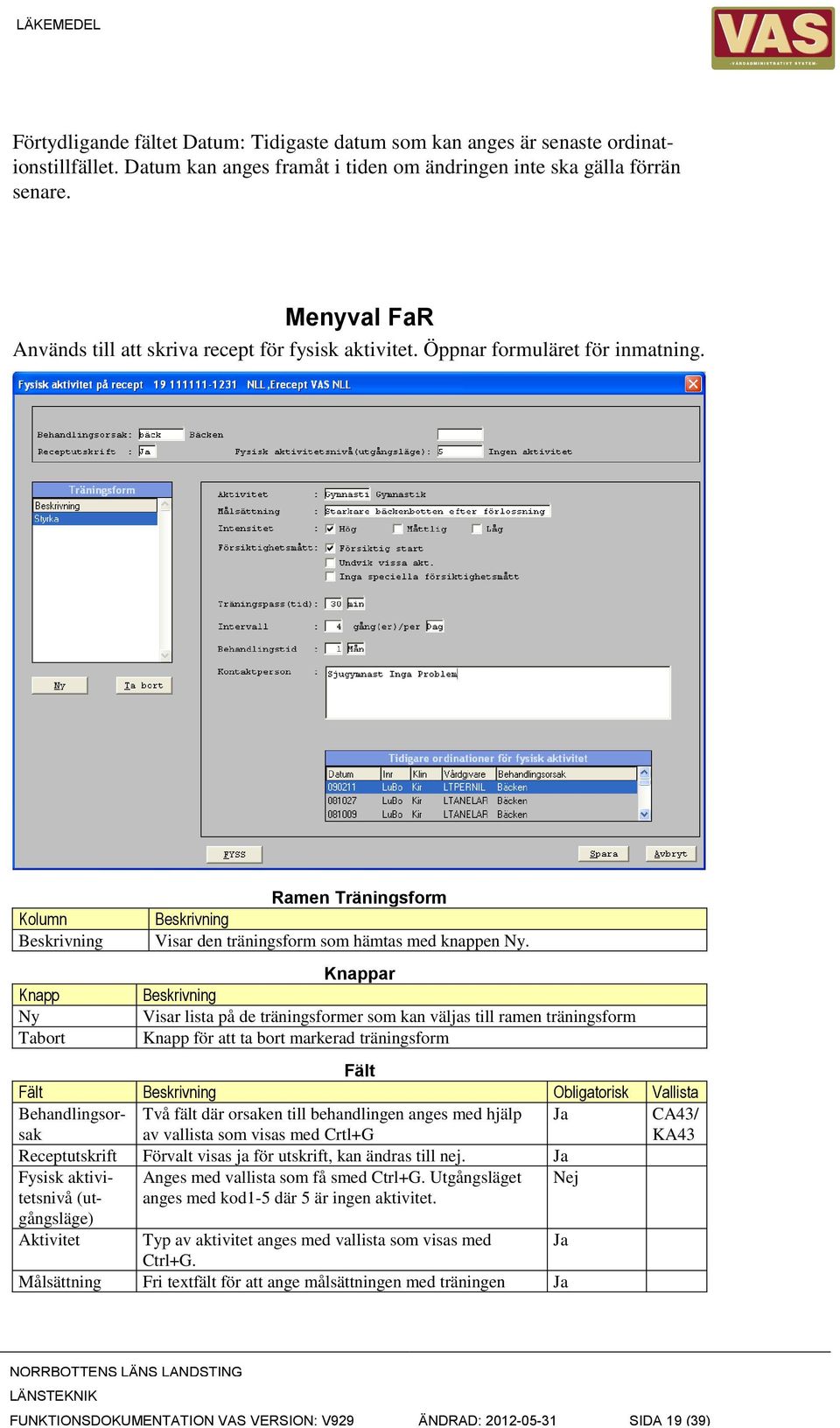This screenshot has height=1428, width=840.
Task: Click the Intervall unit field showing Dag
Action: pyautogui.click(x=435, y=626)
